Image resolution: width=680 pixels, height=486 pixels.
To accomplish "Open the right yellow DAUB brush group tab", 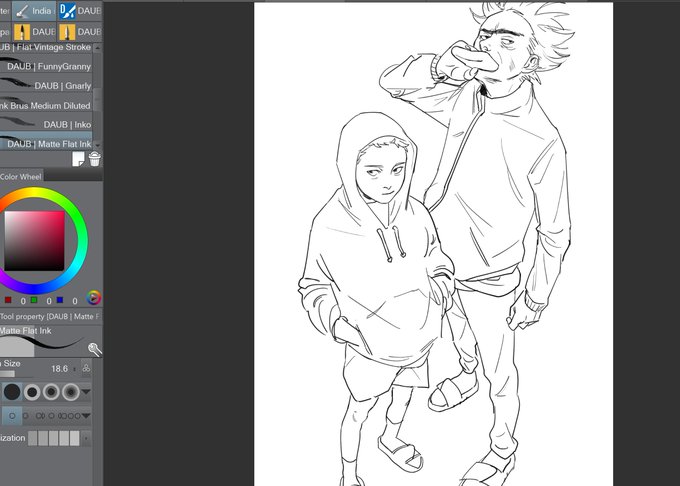I will pyautogui.click(x=79, y=32).
